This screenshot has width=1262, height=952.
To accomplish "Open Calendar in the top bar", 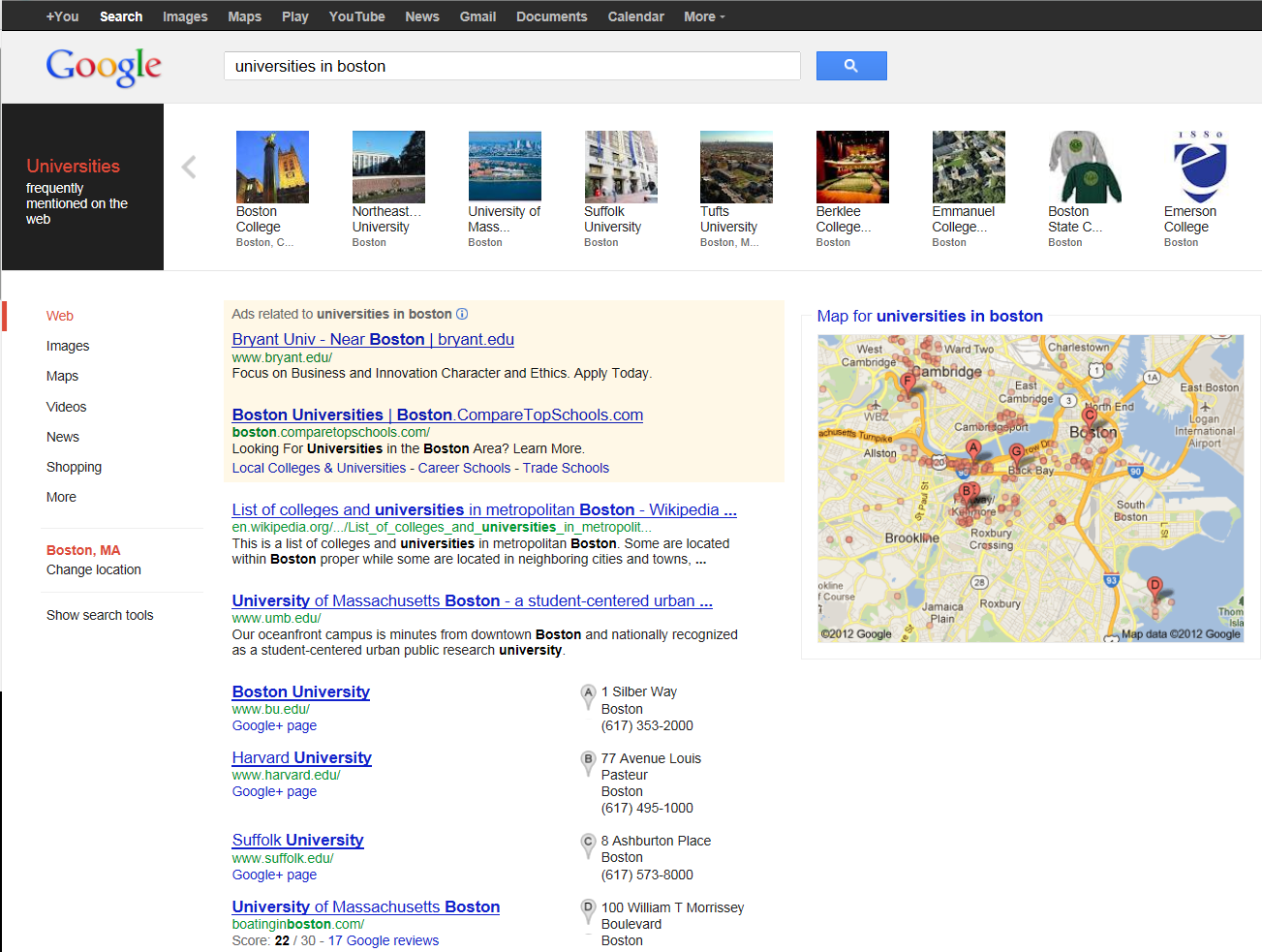I will coord(636,16).
